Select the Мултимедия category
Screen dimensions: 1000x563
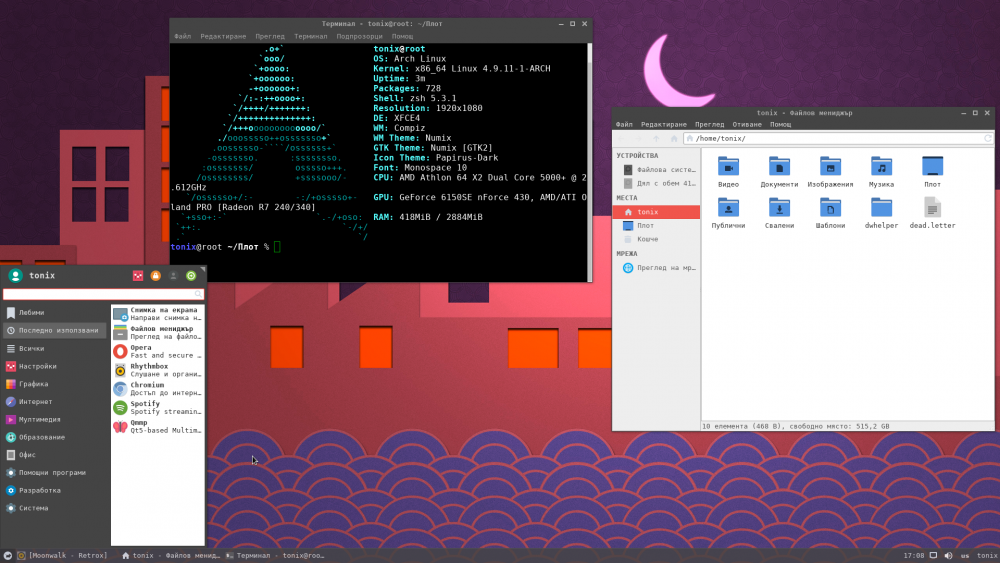[55, 420]
